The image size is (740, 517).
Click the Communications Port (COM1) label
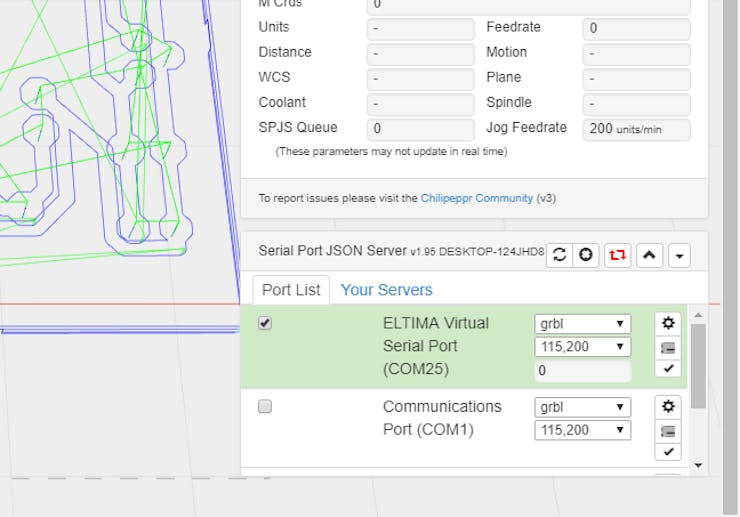click(442, 418)
